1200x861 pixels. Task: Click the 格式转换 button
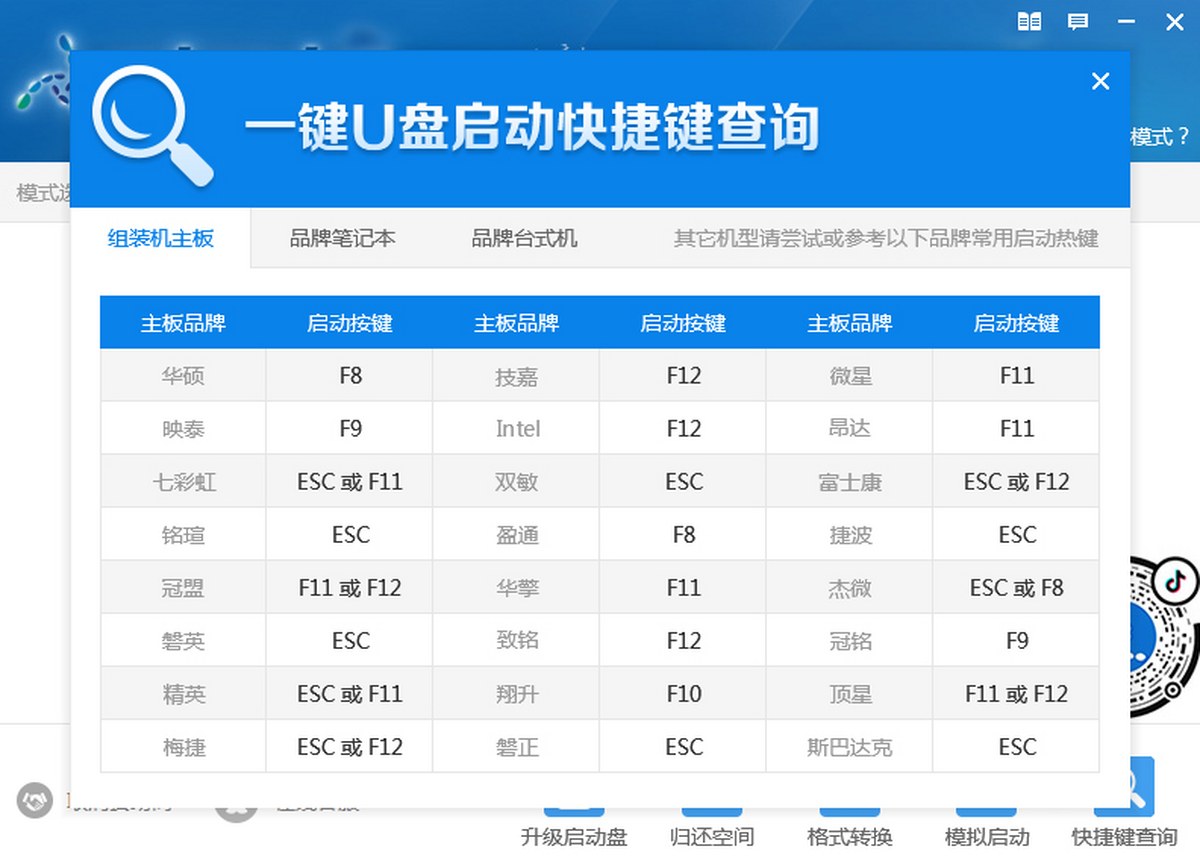tap(849, 836)
